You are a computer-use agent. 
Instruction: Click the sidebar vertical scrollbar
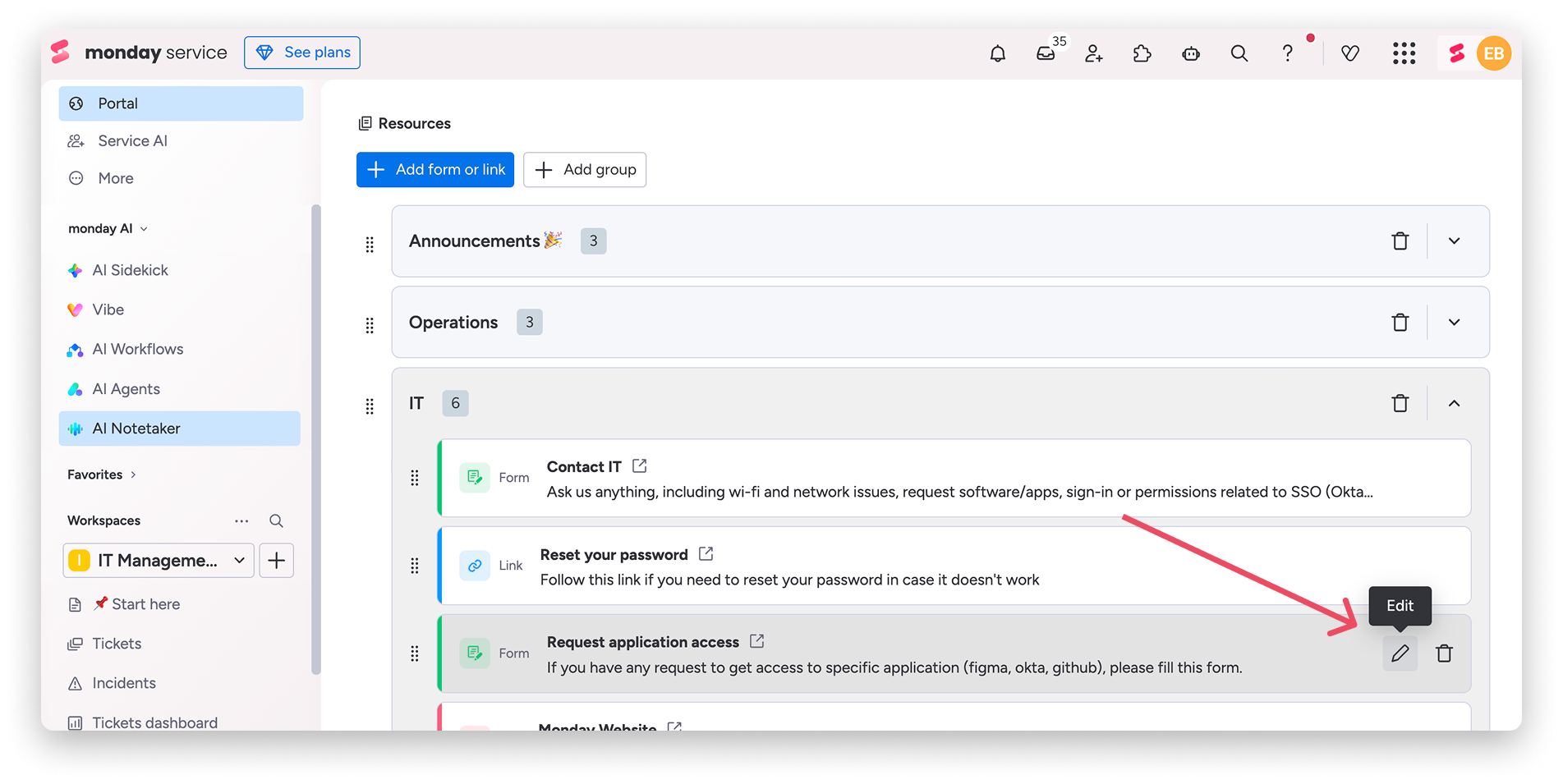coord(316,439)
